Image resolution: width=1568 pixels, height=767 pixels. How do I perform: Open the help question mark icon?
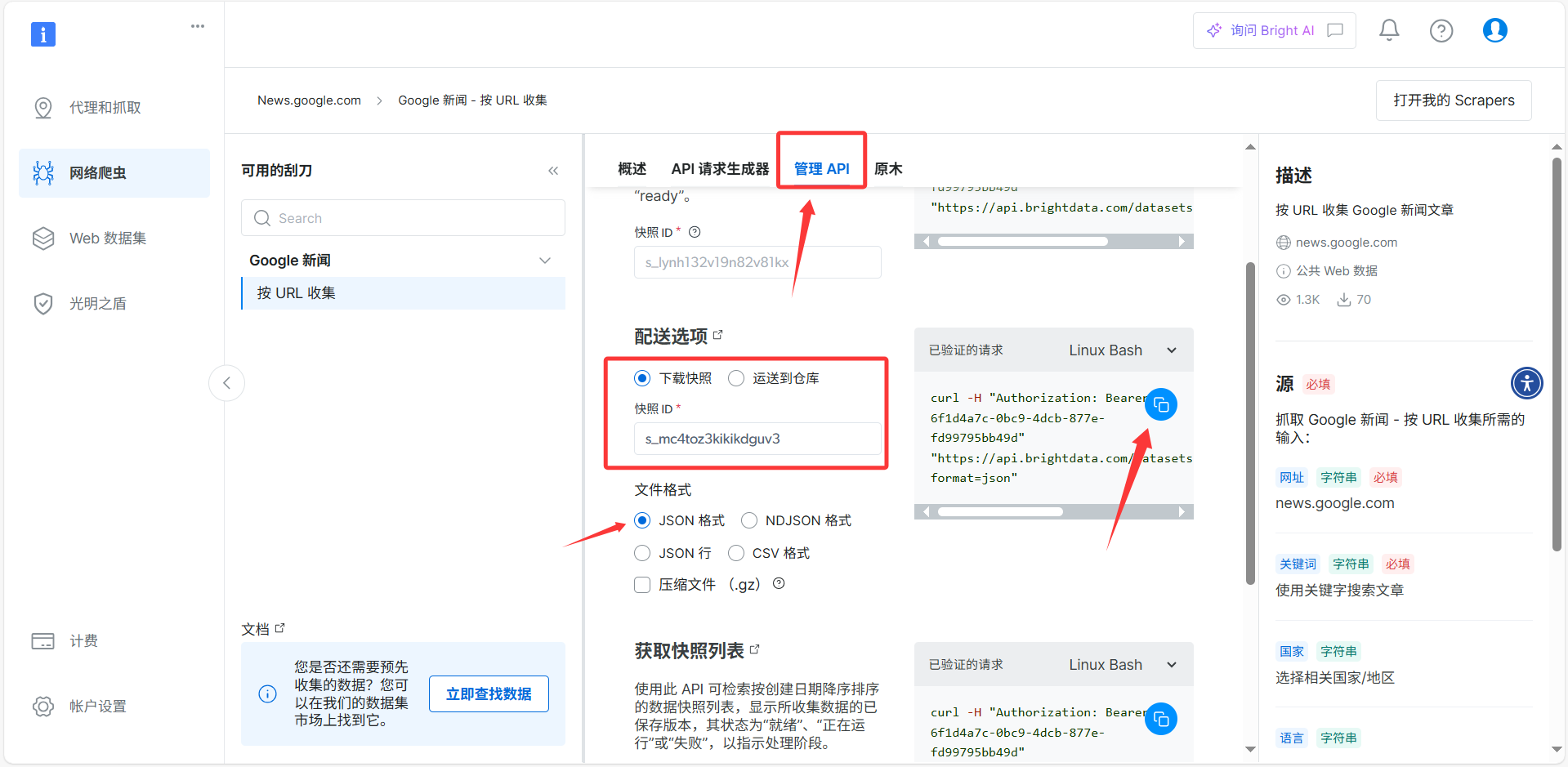click(1441, 31)
